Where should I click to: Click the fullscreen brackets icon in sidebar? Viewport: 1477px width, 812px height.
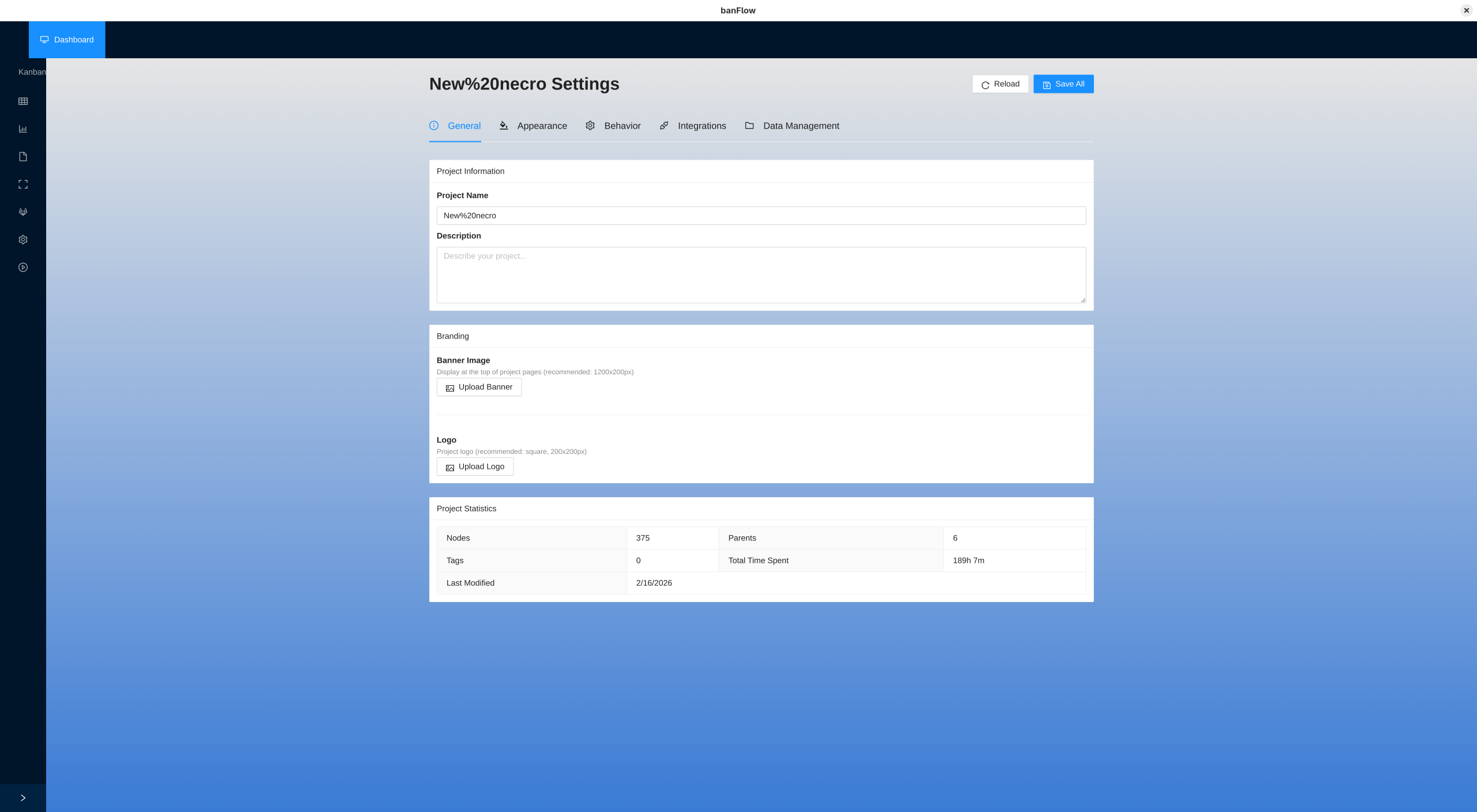point(23,185)
